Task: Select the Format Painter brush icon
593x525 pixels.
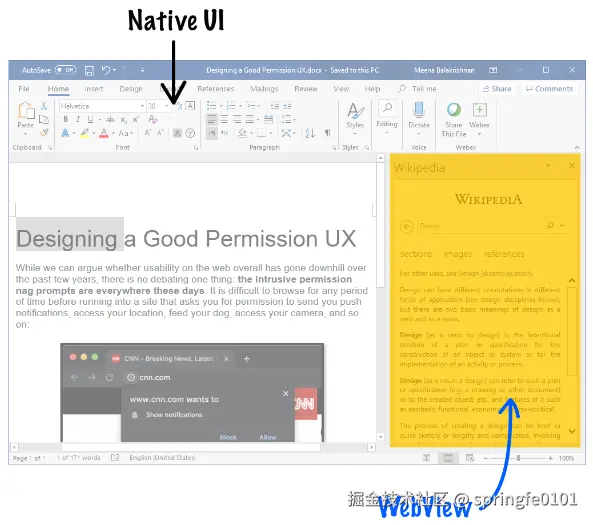Action: point(45,132)
